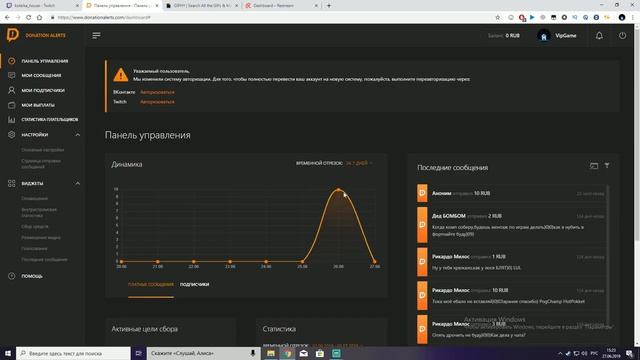Click the chart peak point at 26.06
The width and height of the screenshot is (640, 360).
(x=338, y=190)
